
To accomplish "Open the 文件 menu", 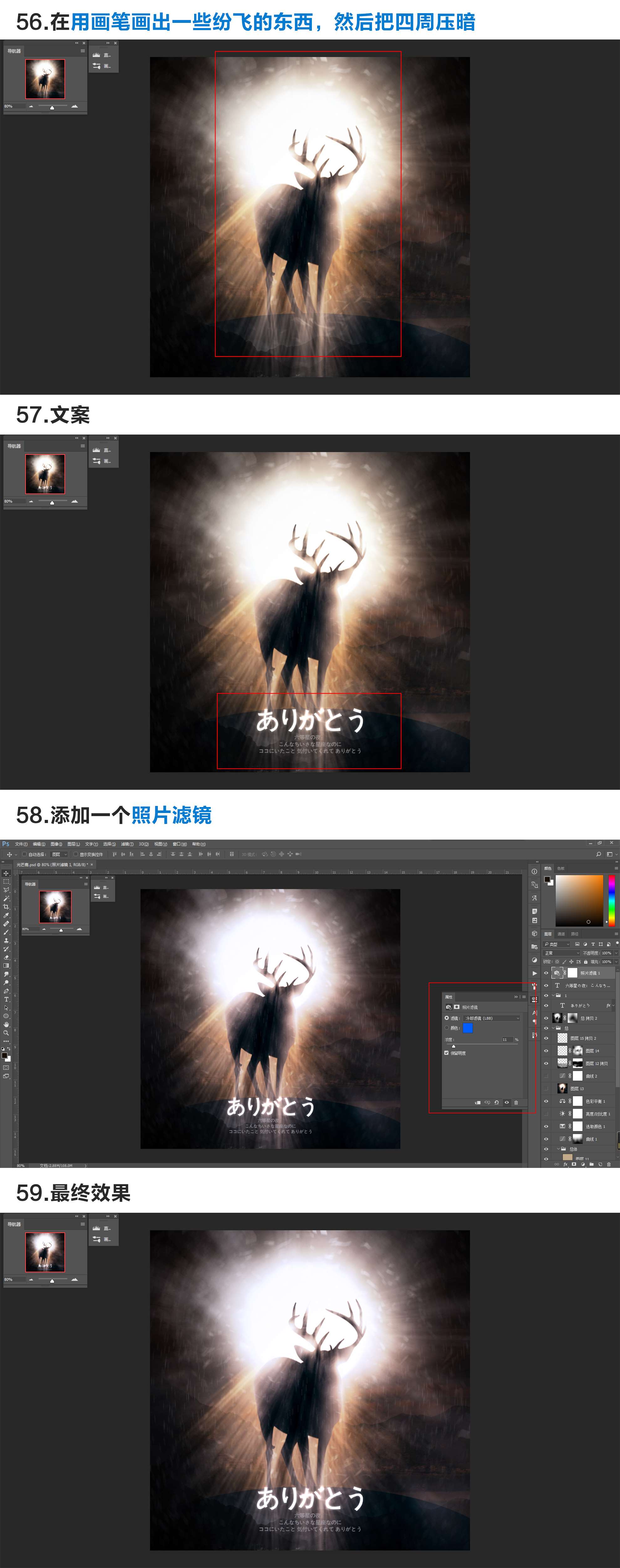I will tap(21, 844).
